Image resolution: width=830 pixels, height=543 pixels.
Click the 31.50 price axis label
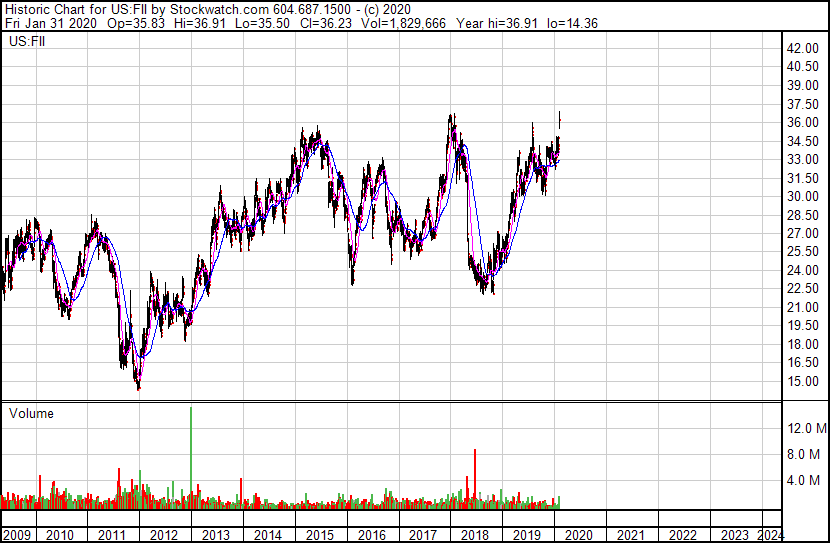(802, 178)
